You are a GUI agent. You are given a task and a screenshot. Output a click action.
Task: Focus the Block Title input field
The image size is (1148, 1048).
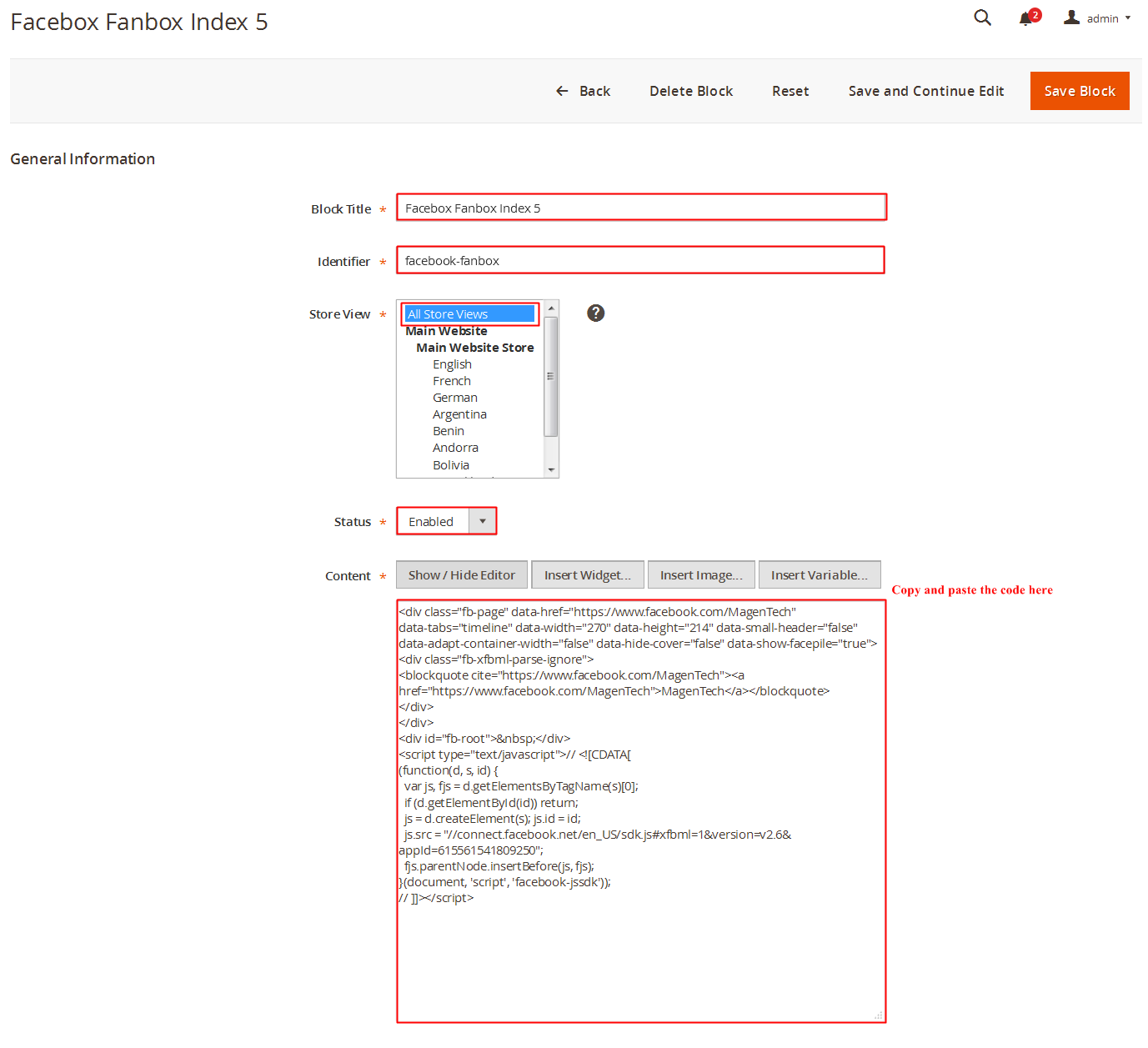point(641,208)
